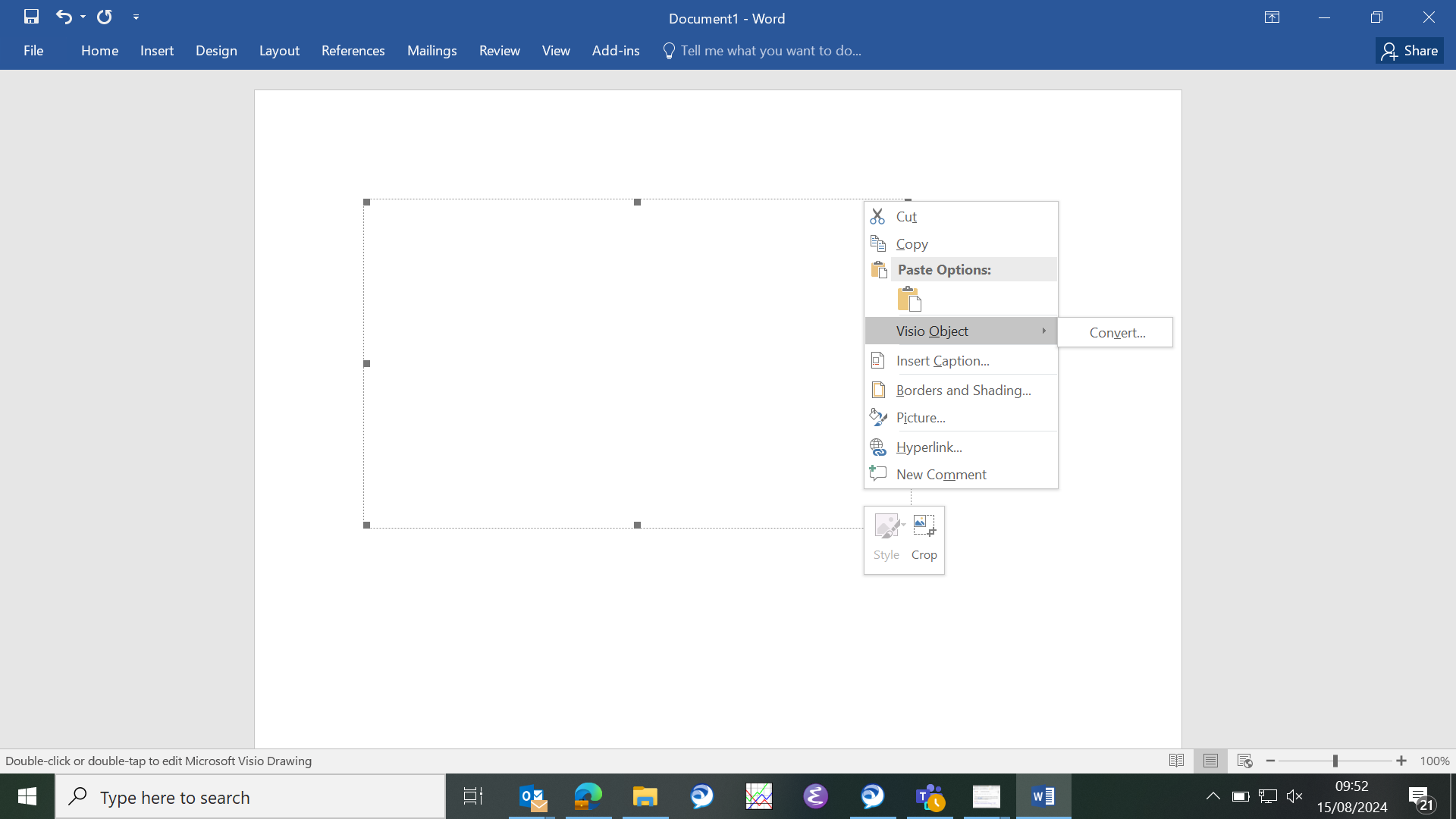Click the Crop tool in mini toolbar
Image resolution: width=1456 pixels, height=819 pixels.
click(924, 538)
